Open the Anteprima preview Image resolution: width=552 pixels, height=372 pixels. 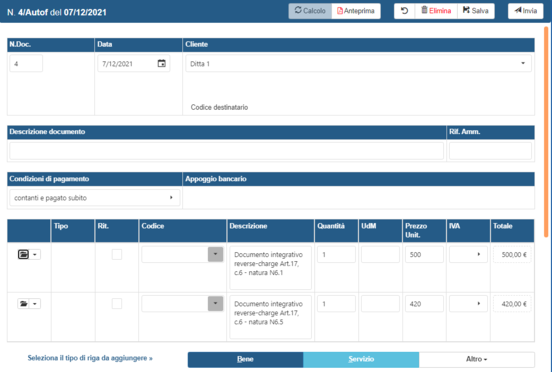[356, 11]
